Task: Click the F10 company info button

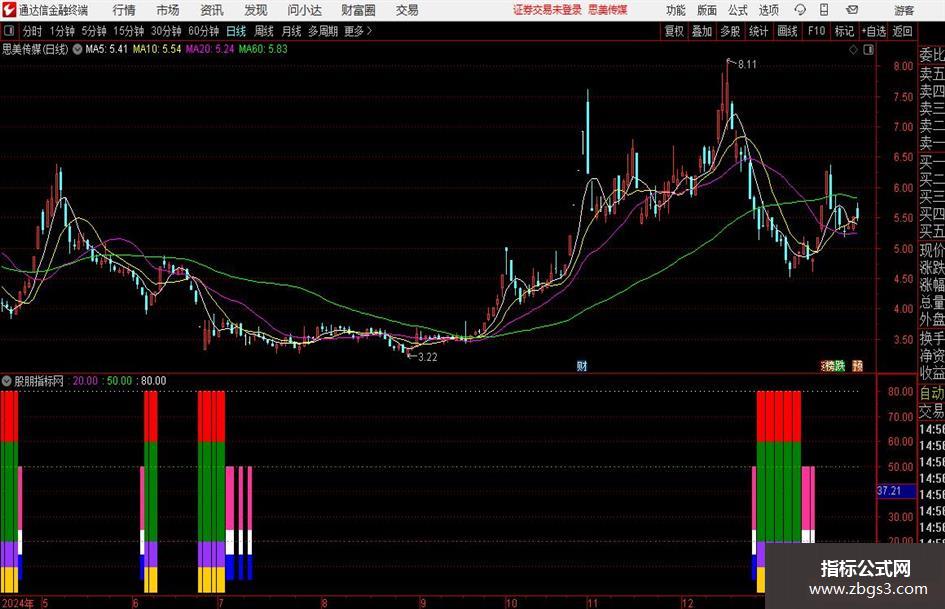Action: [x=817, y=31]
